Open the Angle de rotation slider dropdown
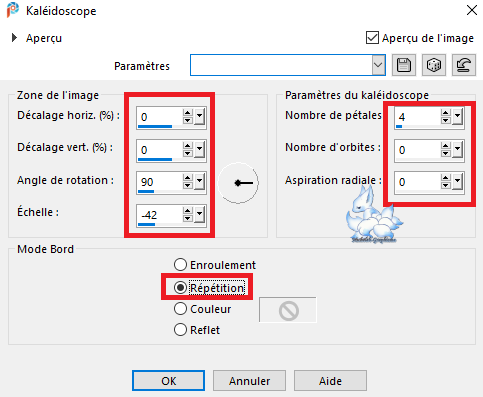This screenshot has height=397, width=483. click(x=199, y=181)
